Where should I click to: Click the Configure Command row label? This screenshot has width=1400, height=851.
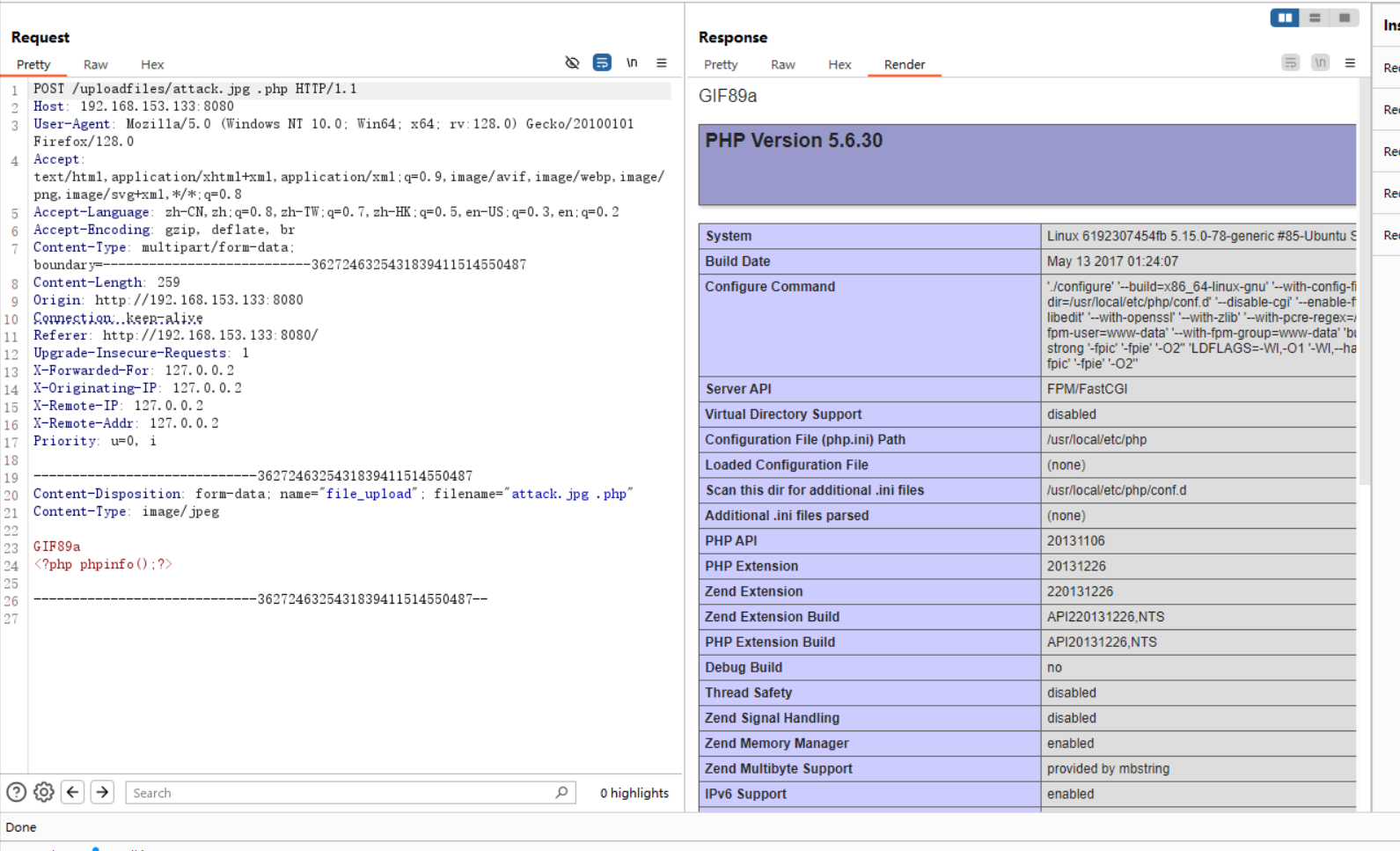pos(770,287)
